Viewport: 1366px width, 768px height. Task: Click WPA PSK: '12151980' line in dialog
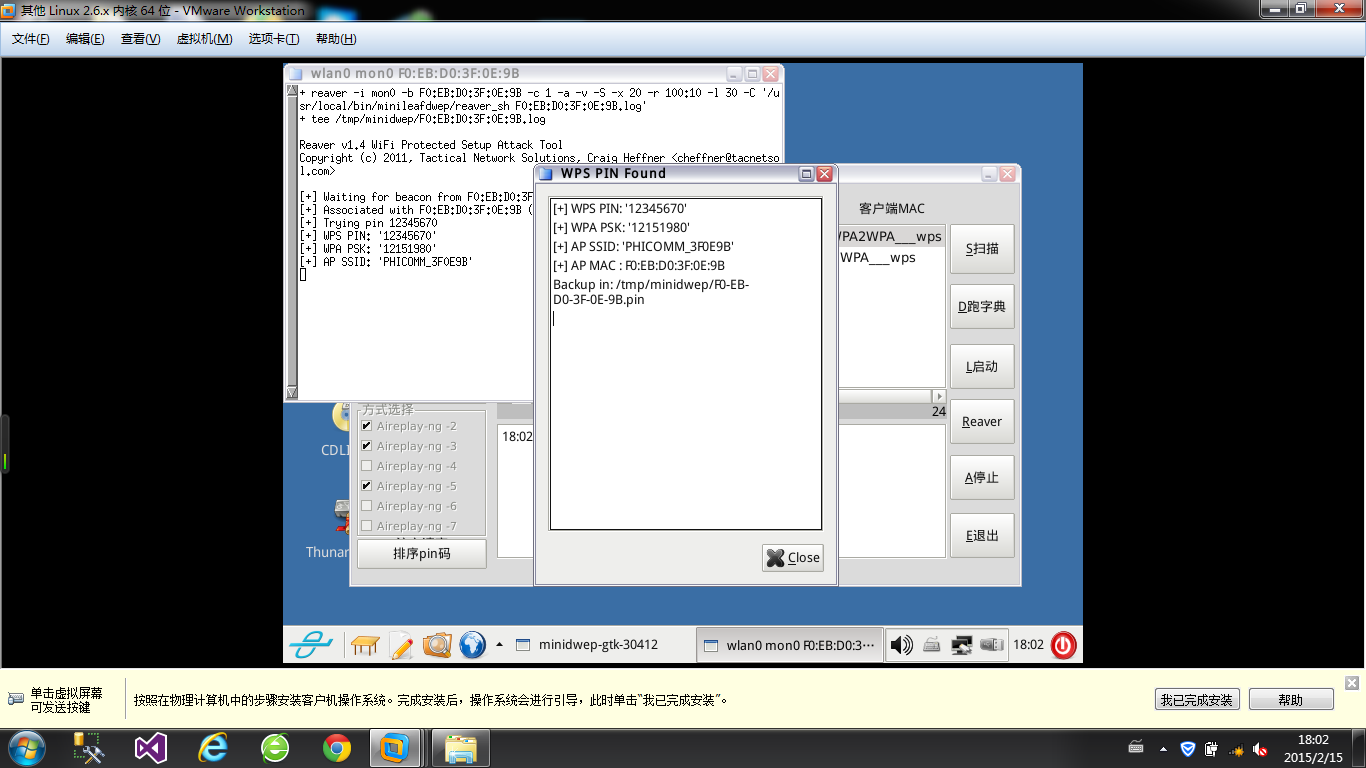[x=621, y=227]
